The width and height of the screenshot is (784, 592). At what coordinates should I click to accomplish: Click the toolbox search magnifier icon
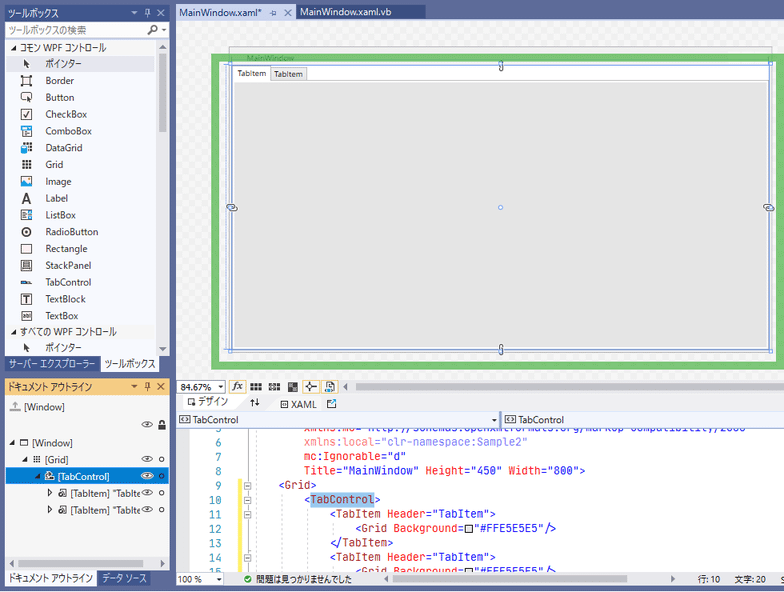(x=152, y=30)
